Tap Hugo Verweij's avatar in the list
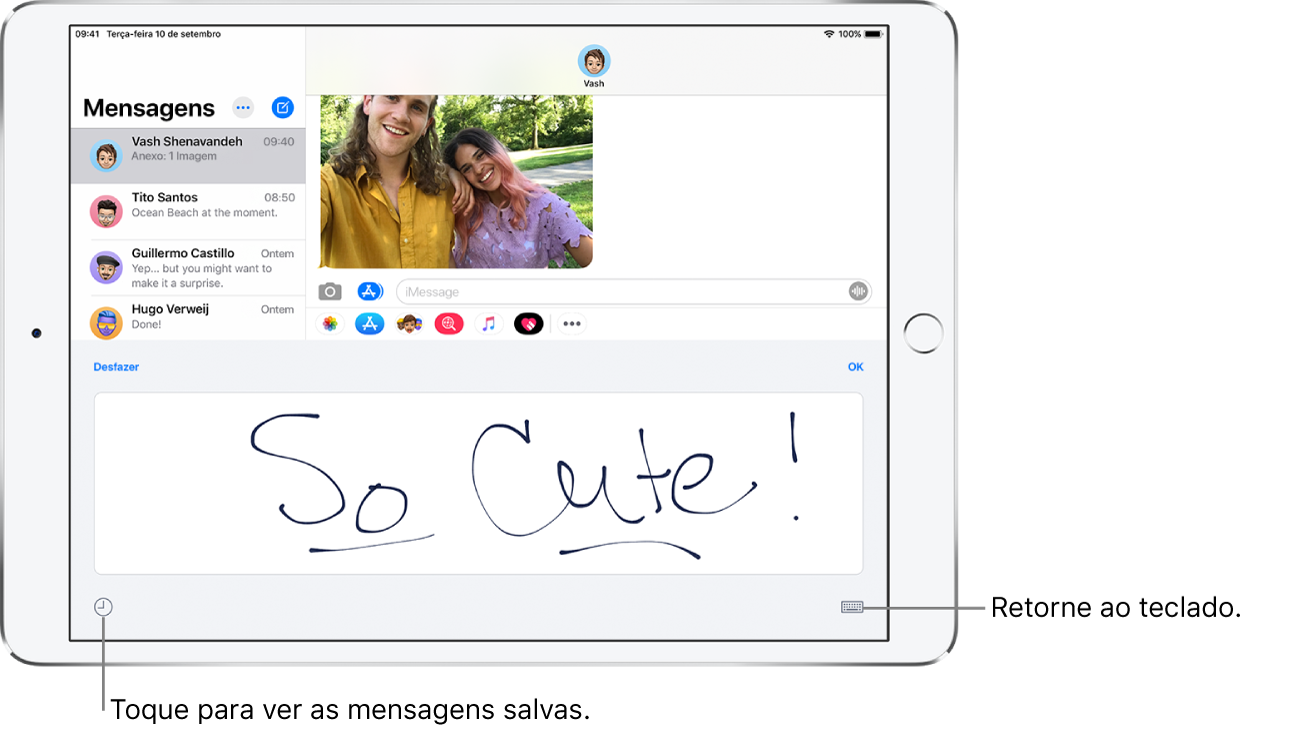Screen dimensions: 1314x732 [106, 322]
